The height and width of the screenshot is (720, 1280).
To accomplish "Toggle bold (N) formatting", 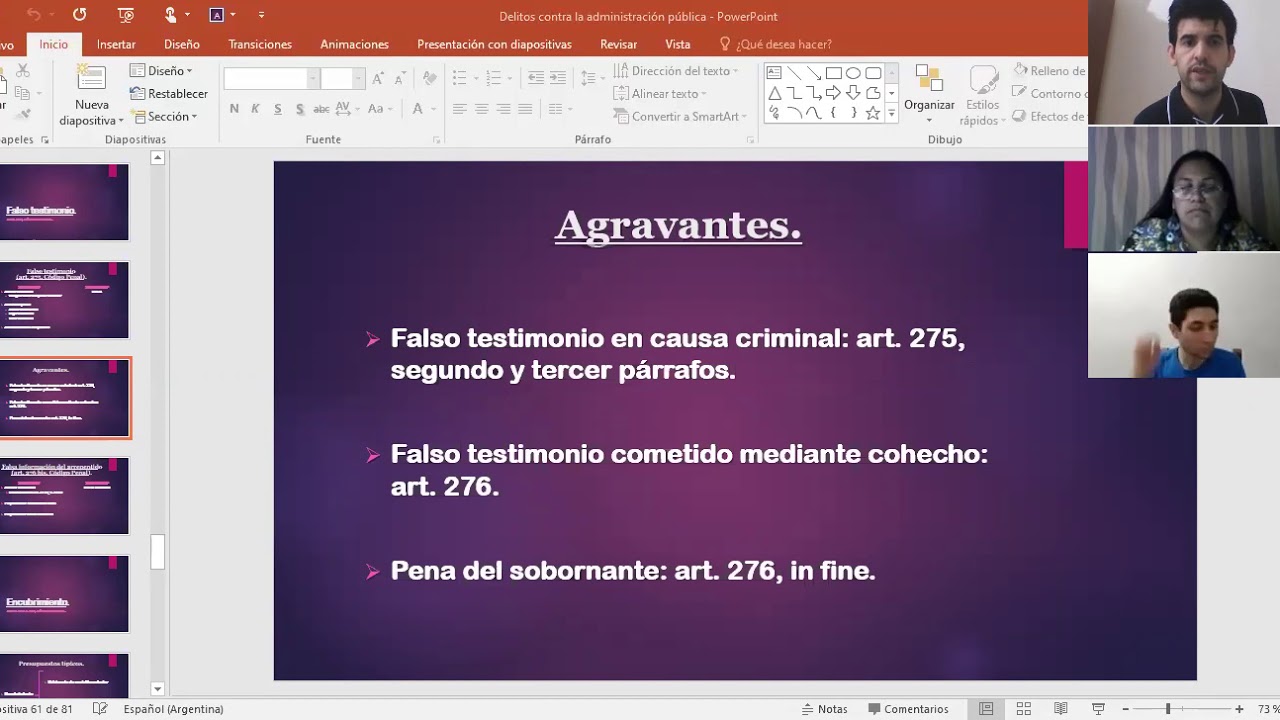I will (234, 109).
